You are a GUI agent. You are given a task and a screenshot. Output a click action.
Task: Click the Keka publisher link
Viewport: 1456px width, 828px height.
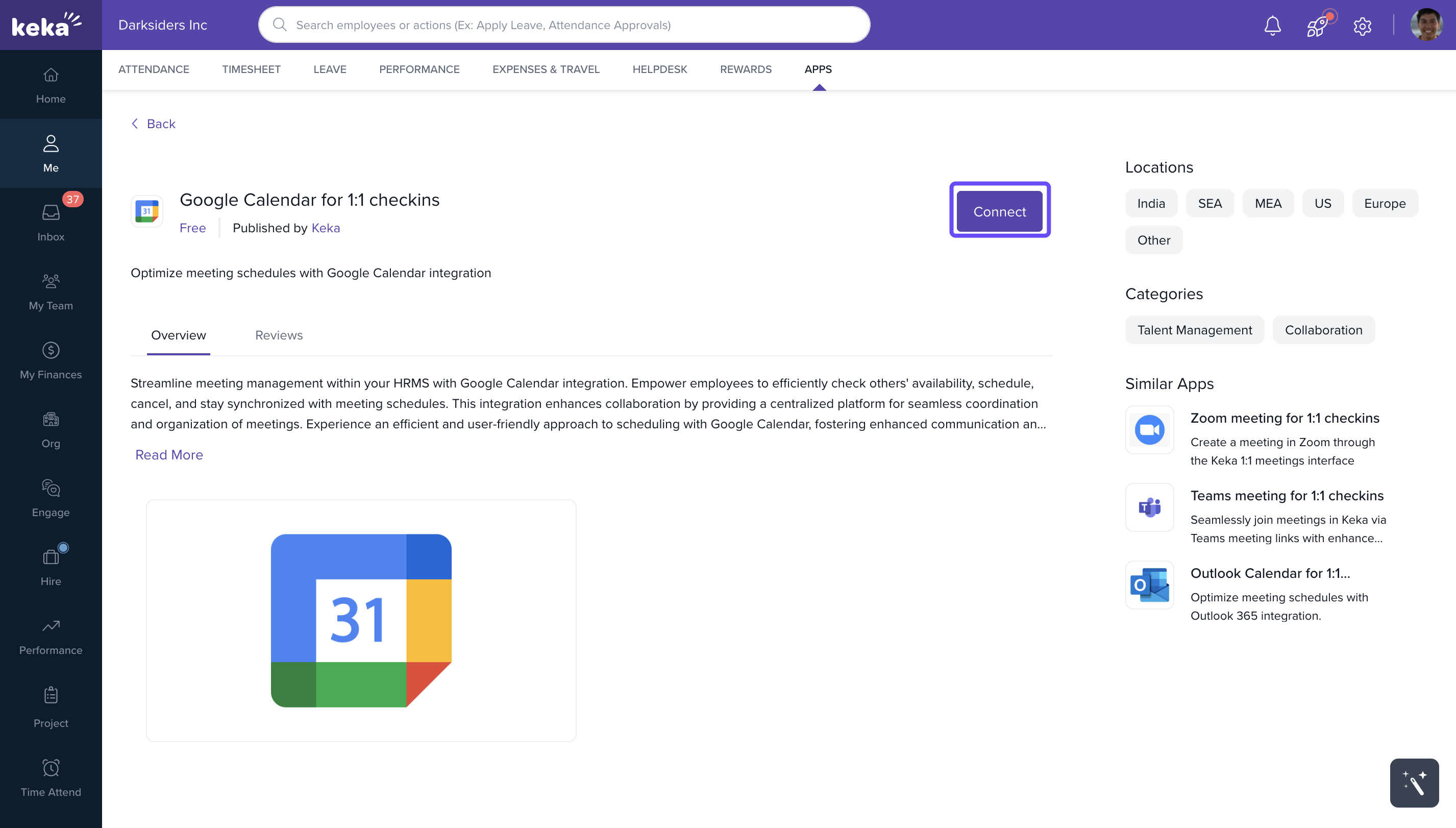click(x=325, y=228)
